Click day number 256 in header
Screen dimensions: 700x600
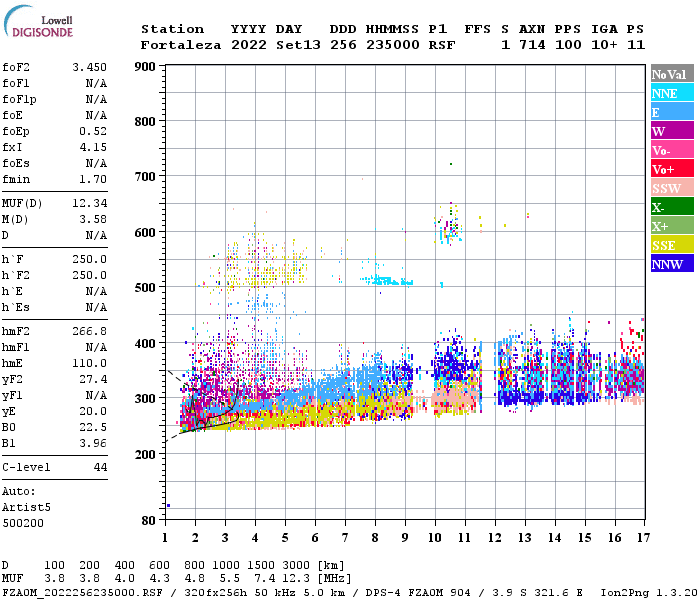343,45
